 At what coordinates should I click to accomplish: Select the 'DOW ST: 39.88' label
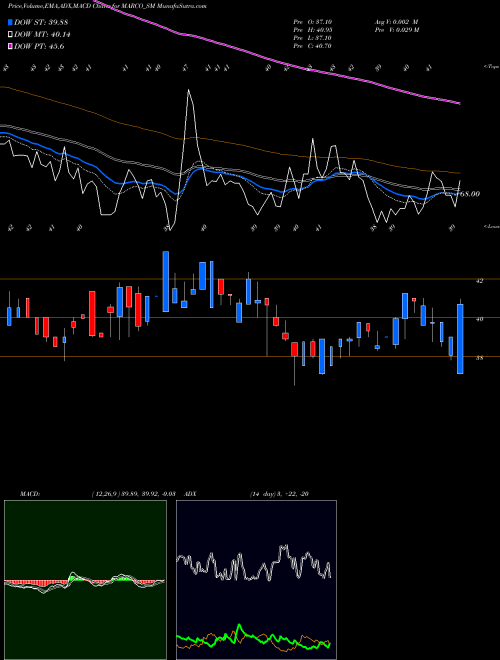41,22
